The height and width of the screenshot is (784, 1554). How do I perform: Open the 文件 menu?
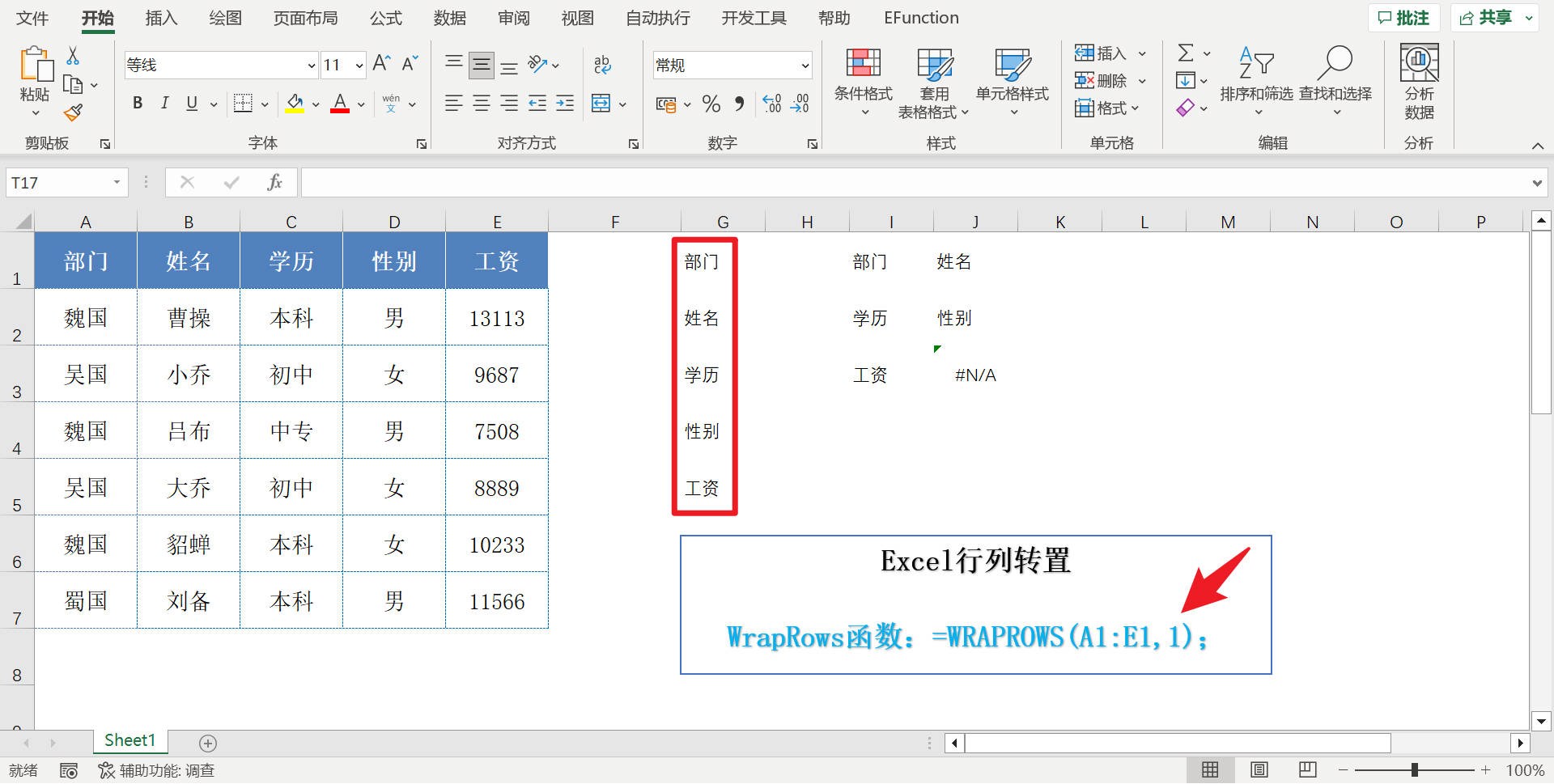pos(32,18)
